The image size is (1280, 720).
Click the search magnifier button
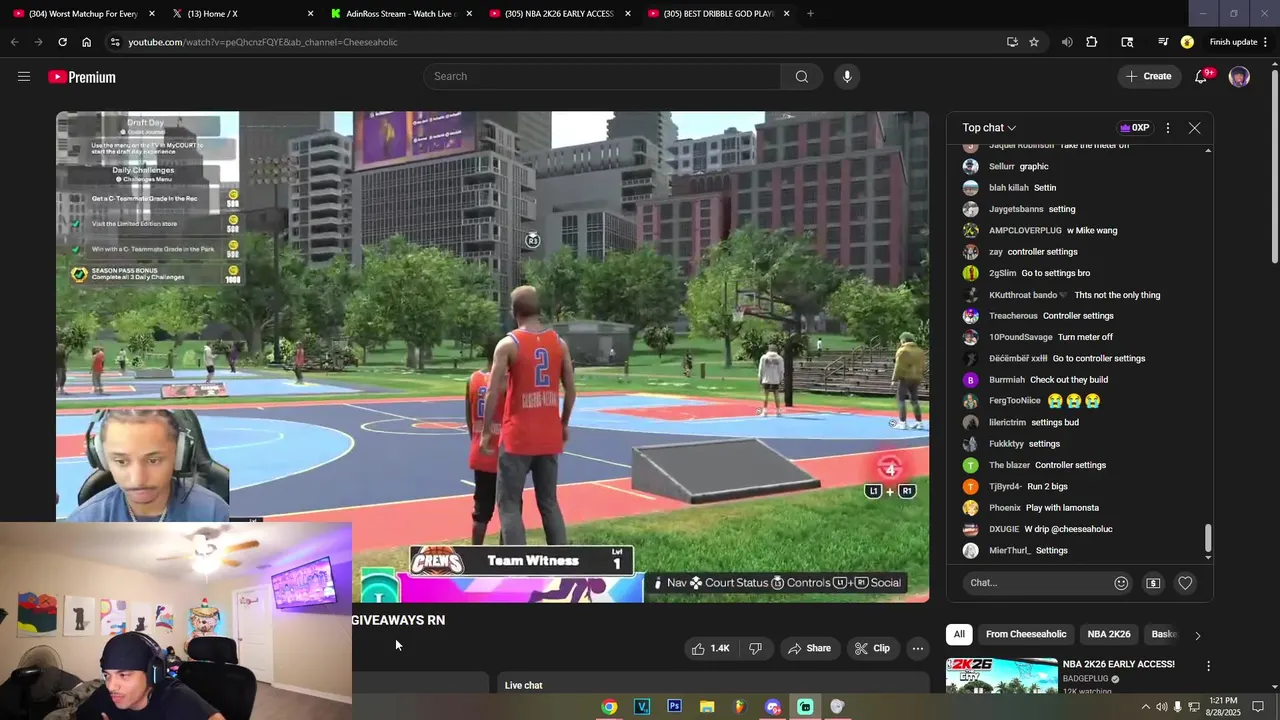tap(801, 77)
